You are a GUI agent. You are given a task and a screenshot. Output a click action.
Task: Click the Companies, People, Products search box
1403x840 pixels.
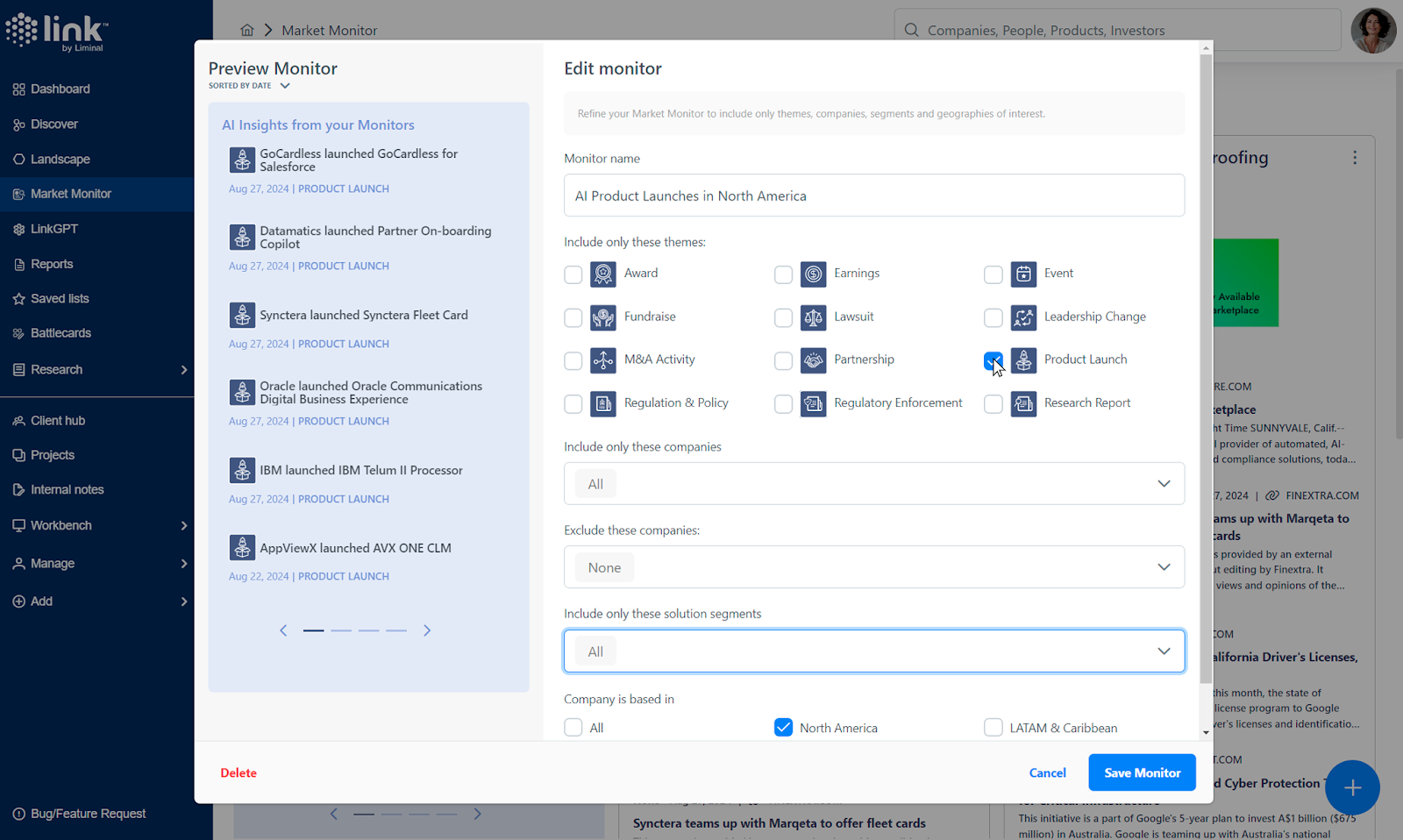tap(1118, 30)
